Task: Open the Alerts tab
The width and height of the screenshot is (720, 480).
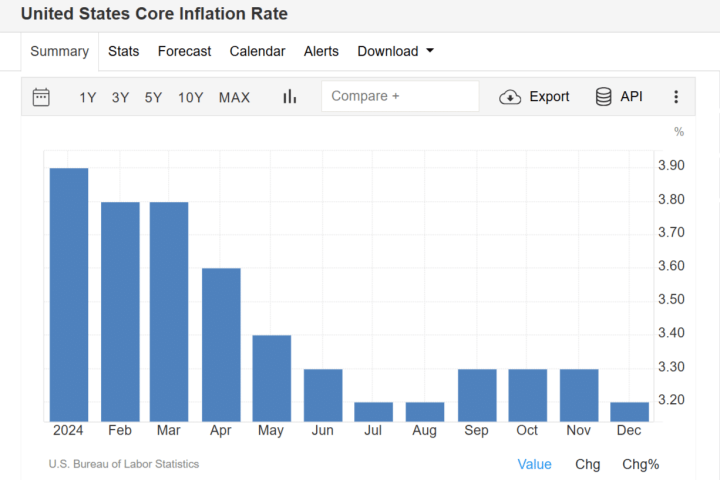Action: click(321, 51)
